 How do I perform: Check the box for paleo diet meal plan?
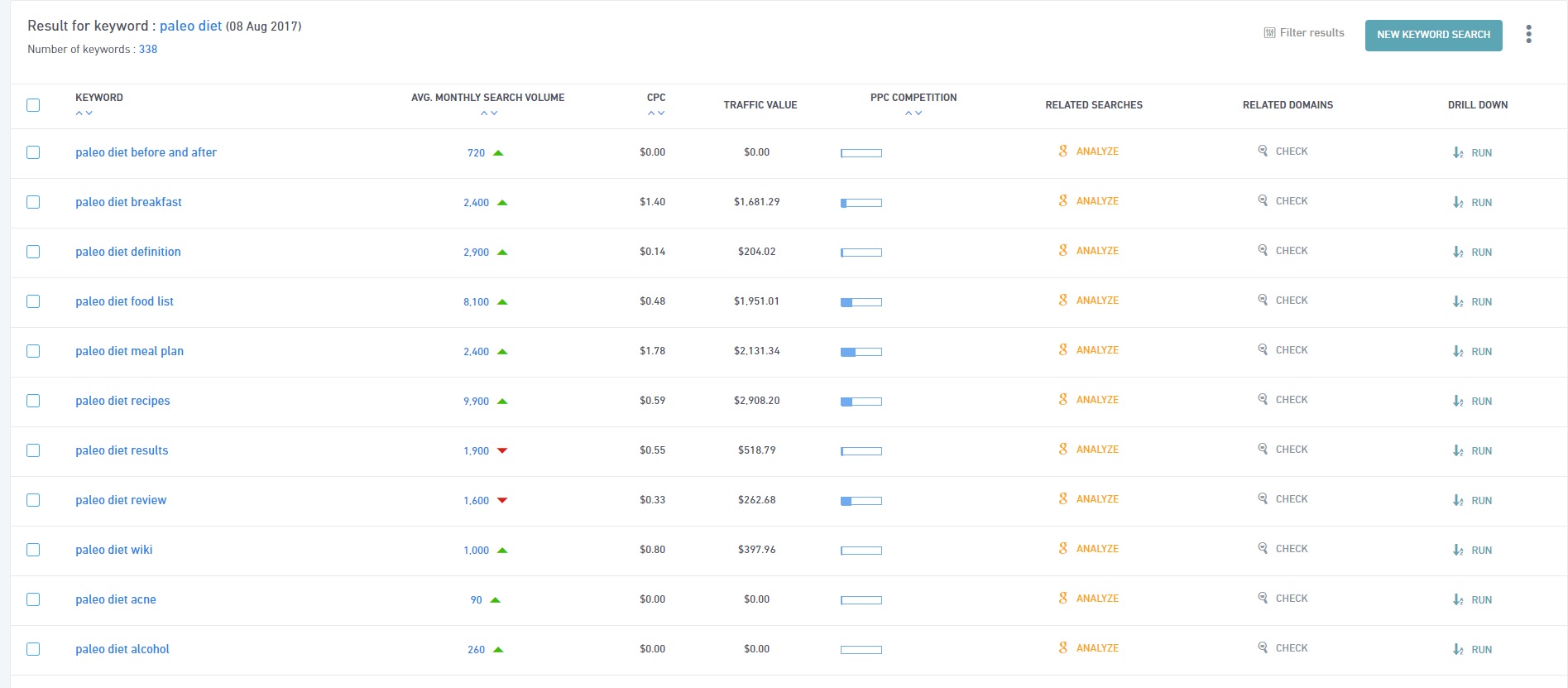[x=33, y=351]
